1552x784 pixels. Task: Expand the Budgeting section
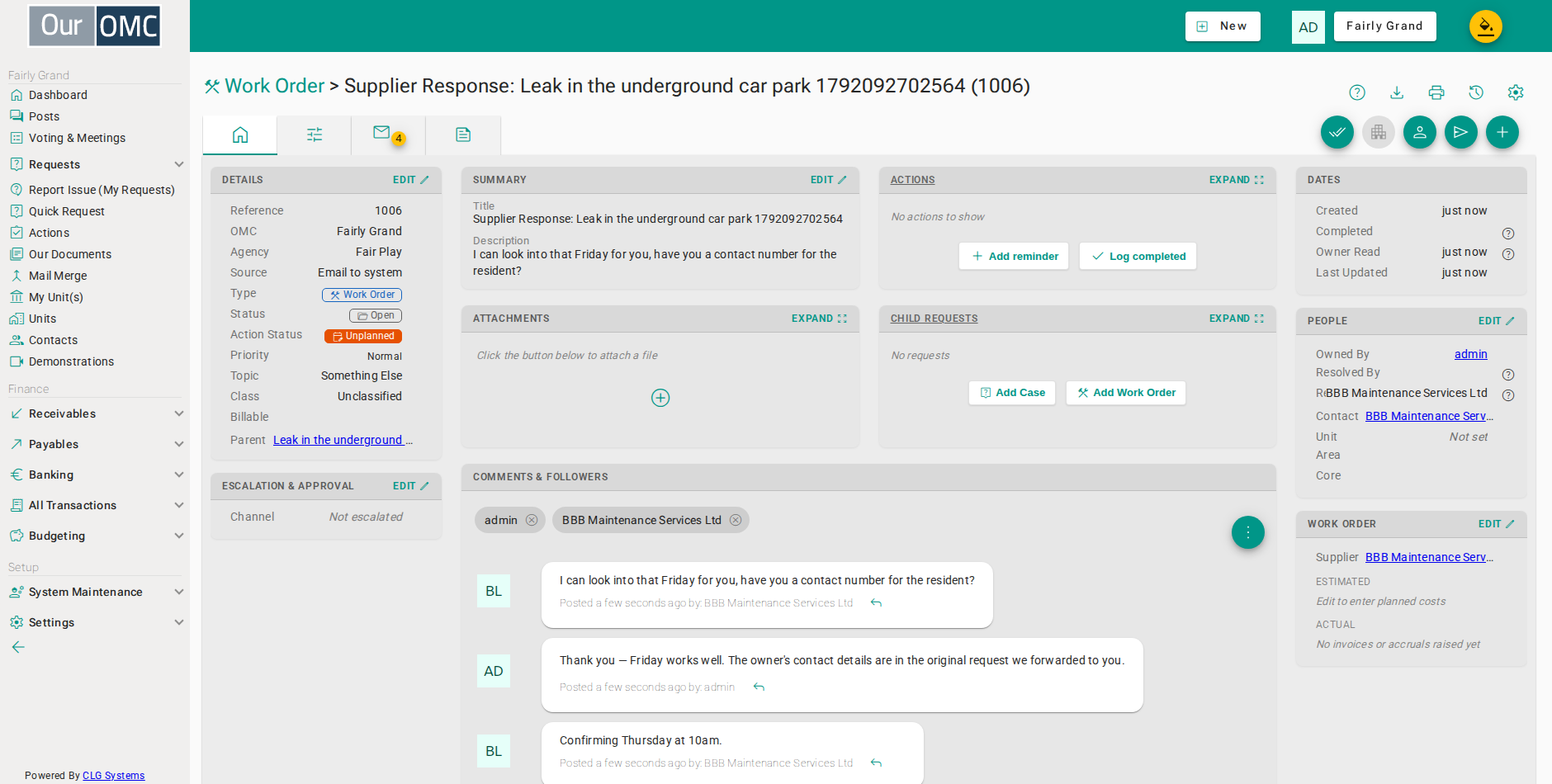(96, 536)
